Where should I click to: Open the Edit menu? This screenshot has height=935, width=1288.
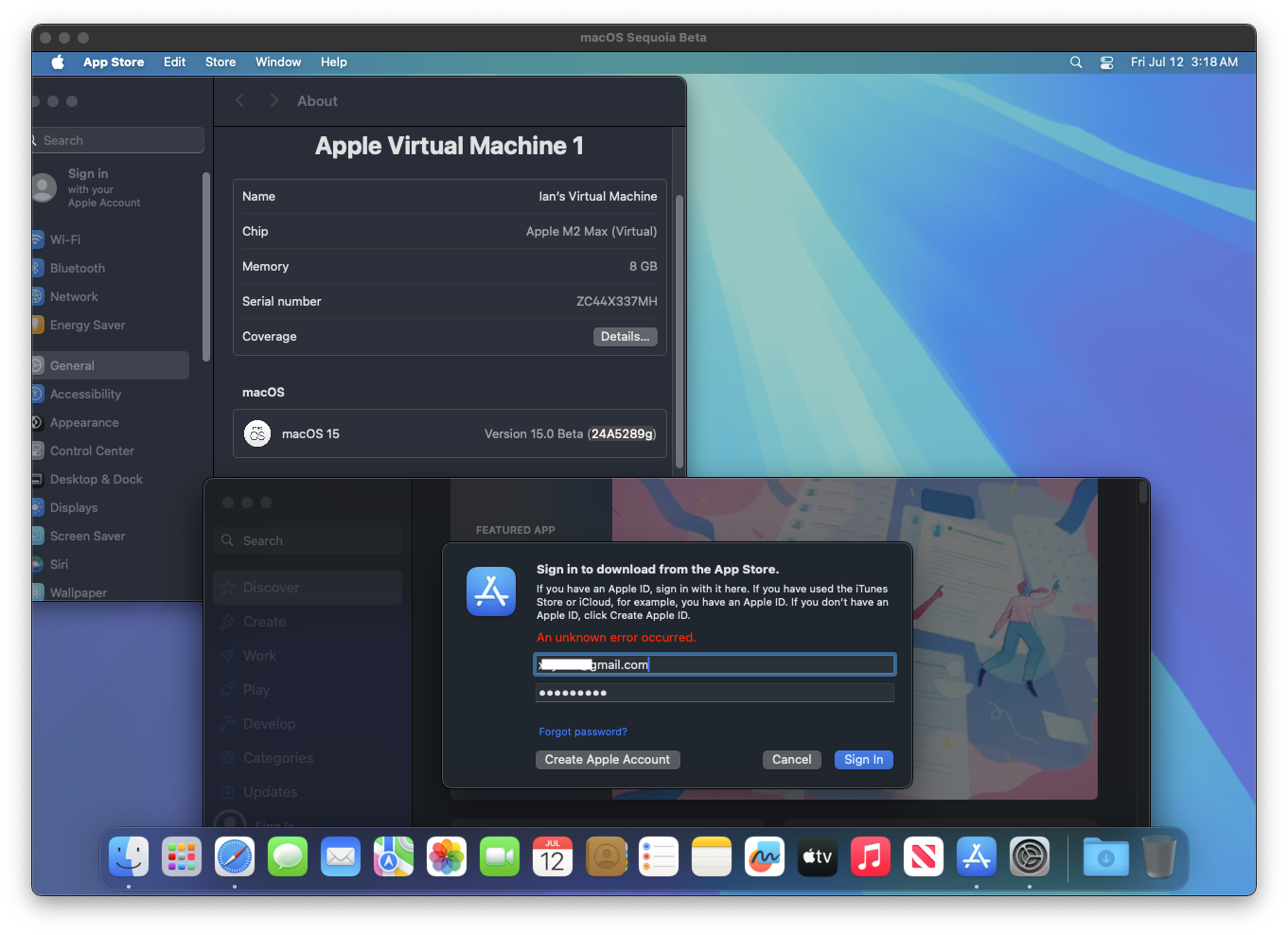tap(174, 62)
